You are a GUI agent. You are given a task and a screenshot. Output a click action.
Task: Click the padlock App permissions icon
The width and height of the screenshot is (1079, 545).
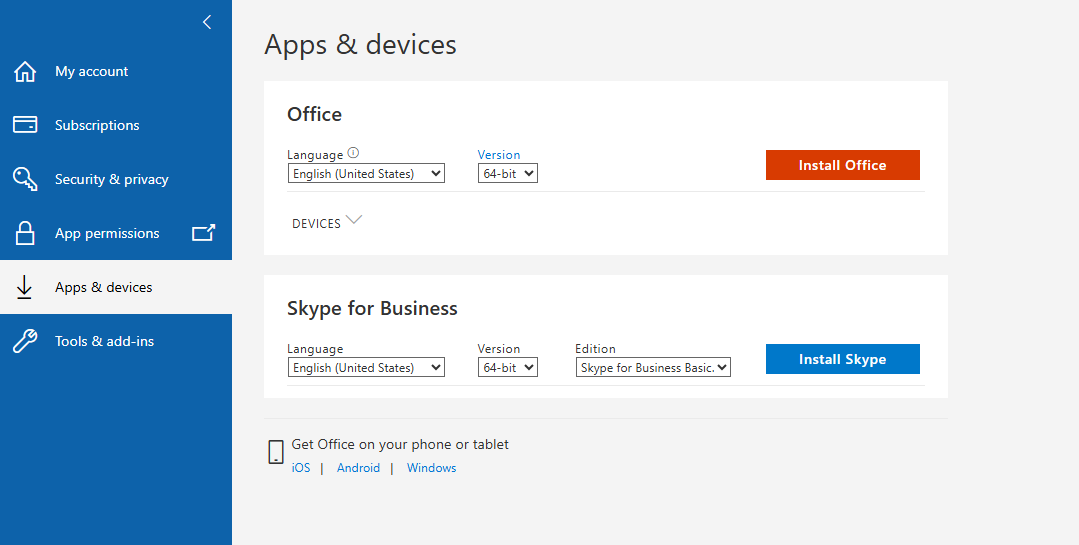point(25,233)
